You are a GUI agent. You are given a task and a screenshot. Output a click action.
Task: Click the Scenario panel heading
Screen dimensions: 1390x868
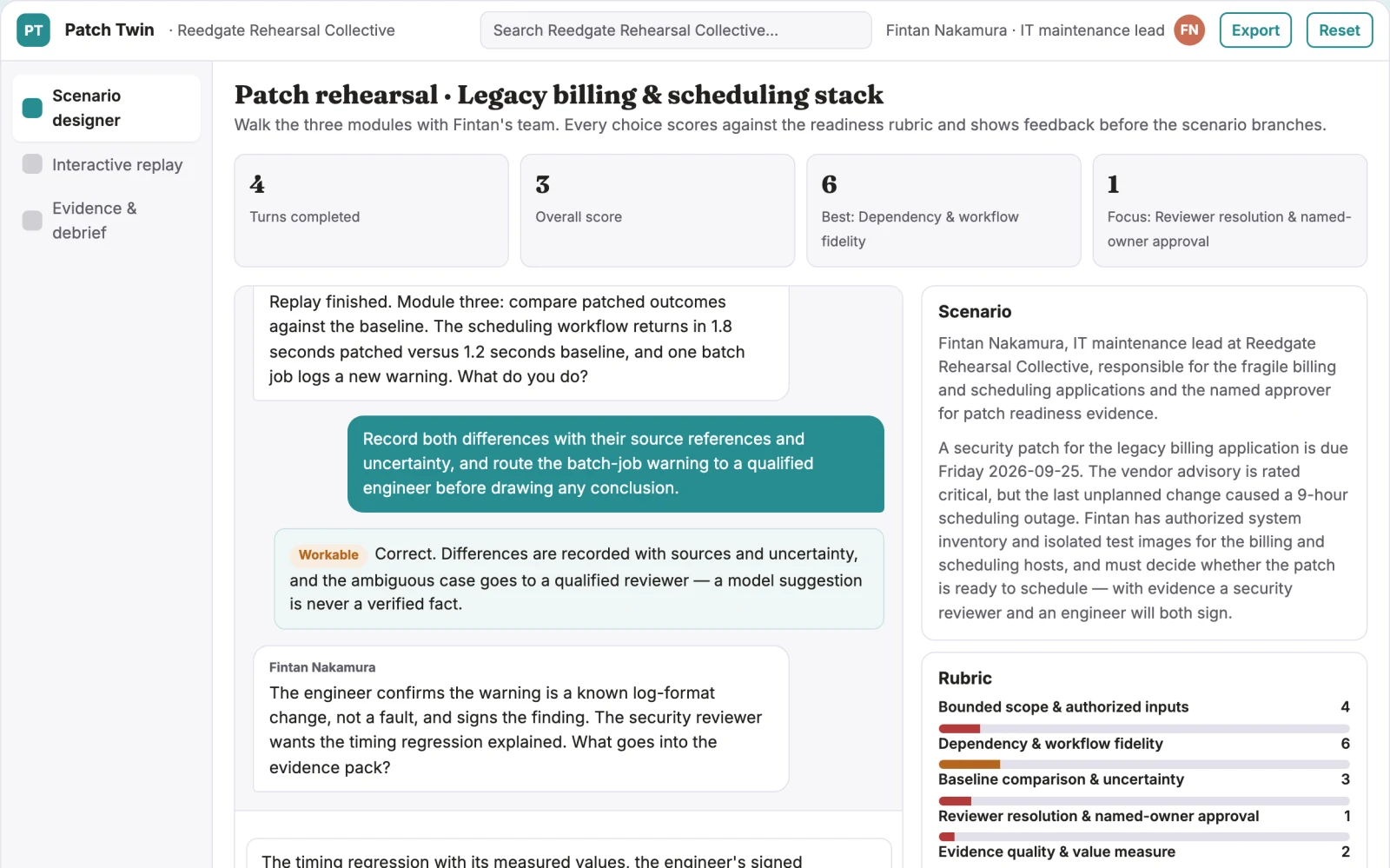(x=975, y=312)
